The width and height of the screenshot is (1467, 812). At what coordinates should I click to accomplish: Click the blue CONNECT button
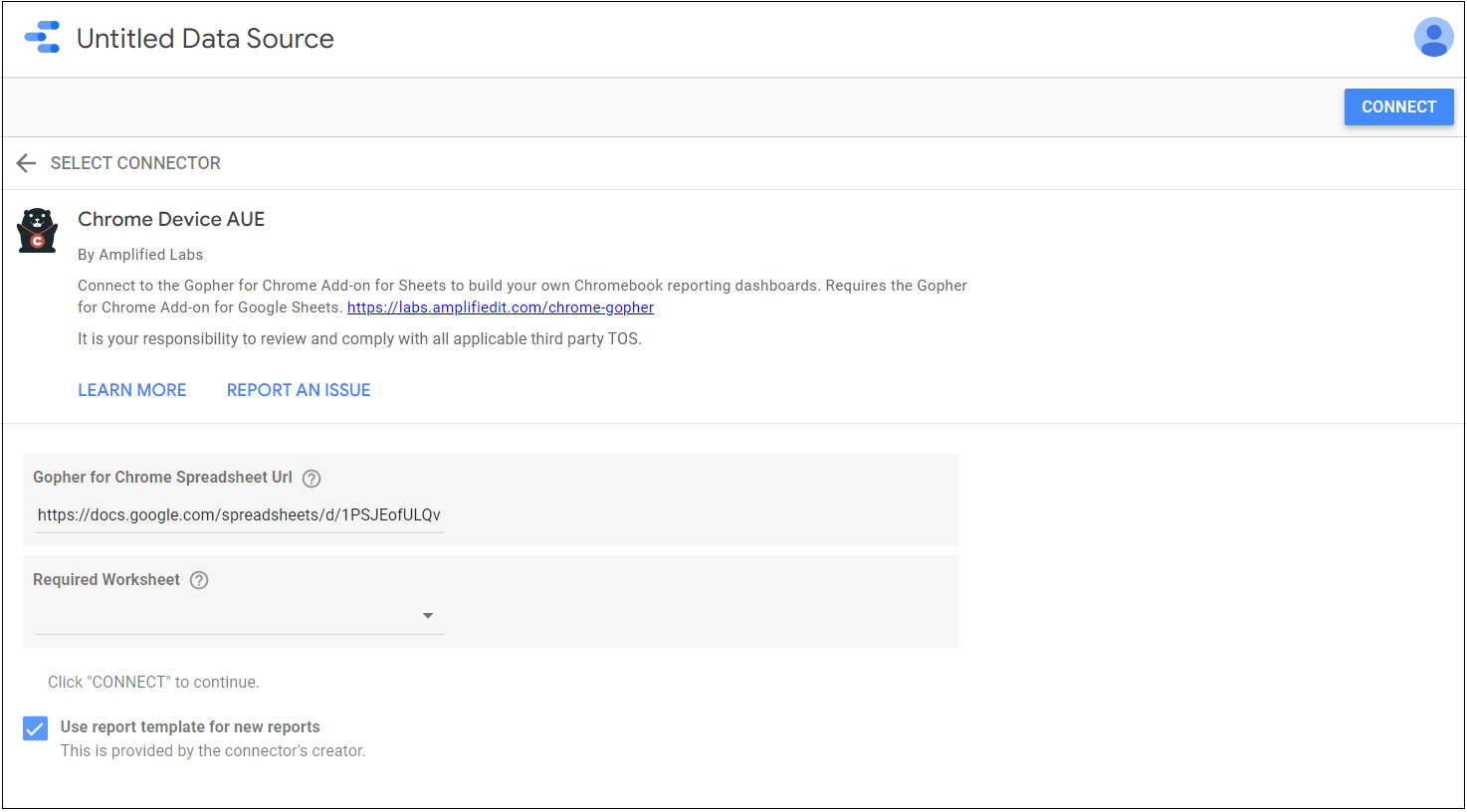(x=1398, y=107)
